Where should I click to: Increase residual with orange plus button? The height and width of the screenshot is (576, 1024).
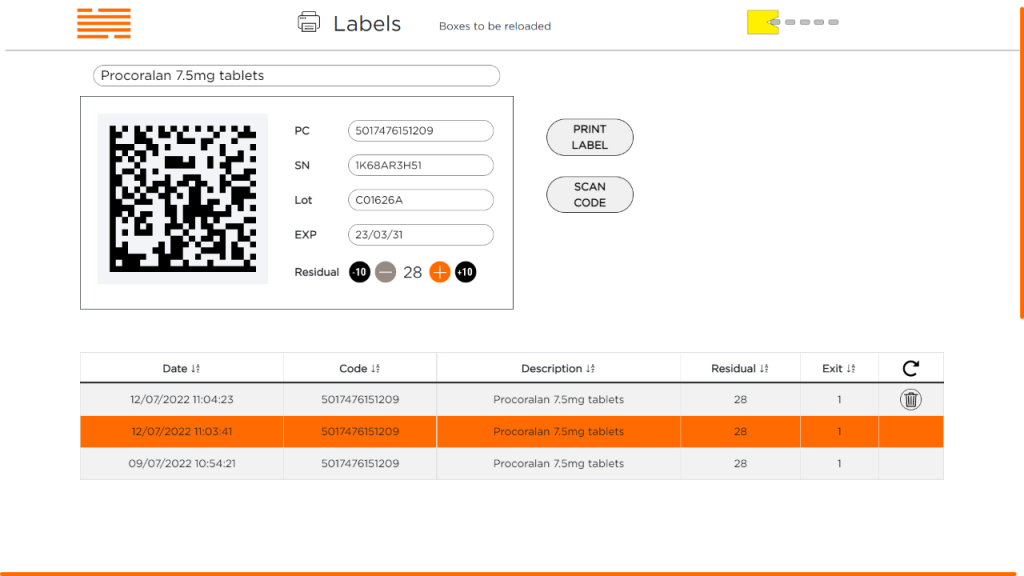click(440, 272)
